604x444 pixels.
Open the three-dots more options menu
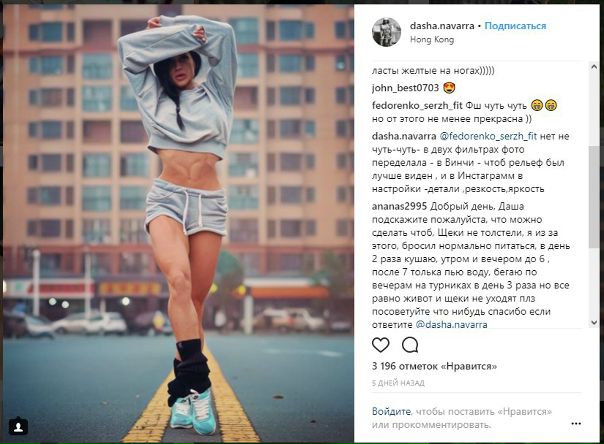pos(576,424)
